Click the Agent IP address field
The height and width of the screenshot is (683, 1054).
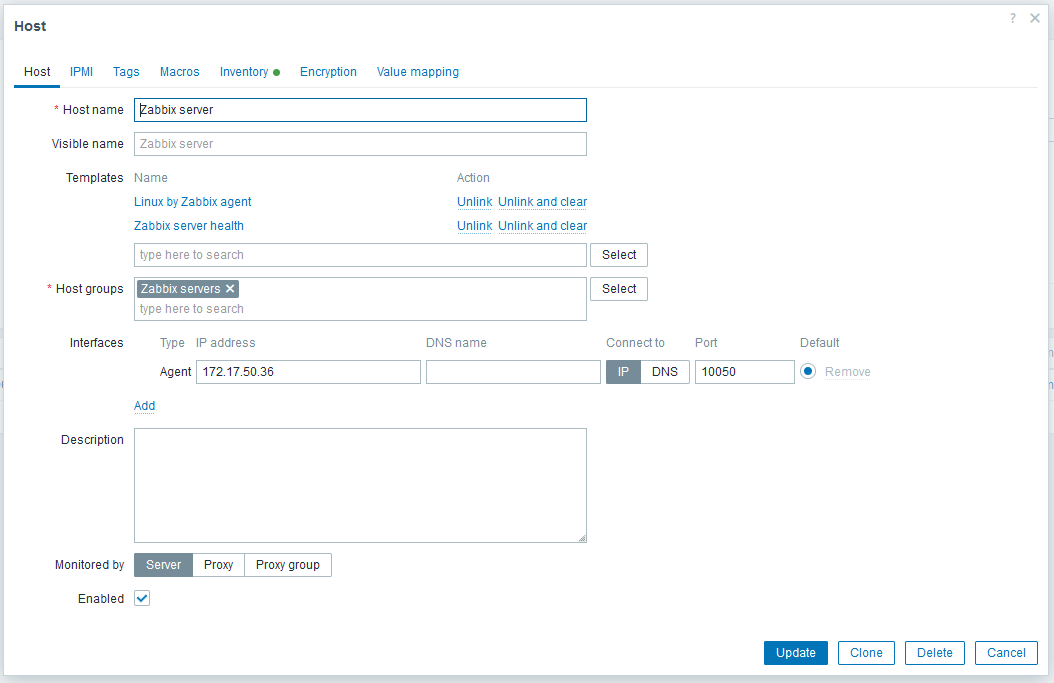coord(308,372)
